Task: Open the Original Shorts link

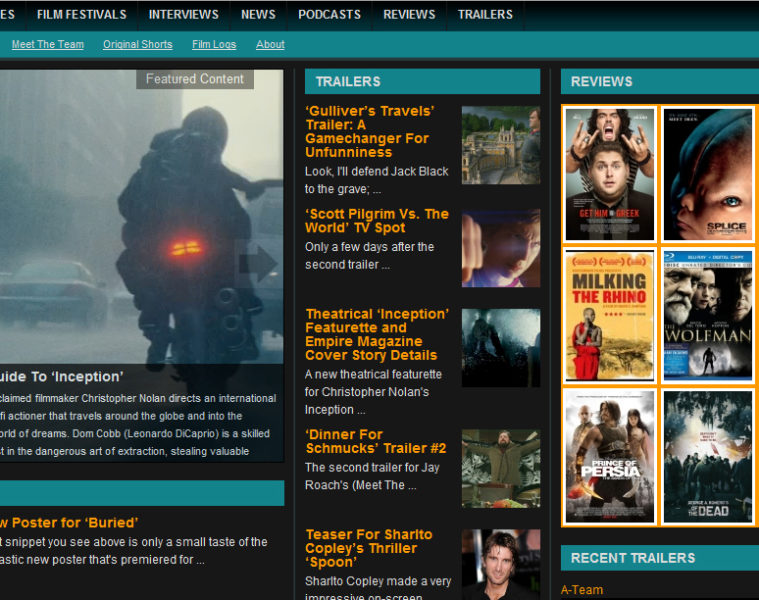Action: pyautogui.click(x=137, y=44)
